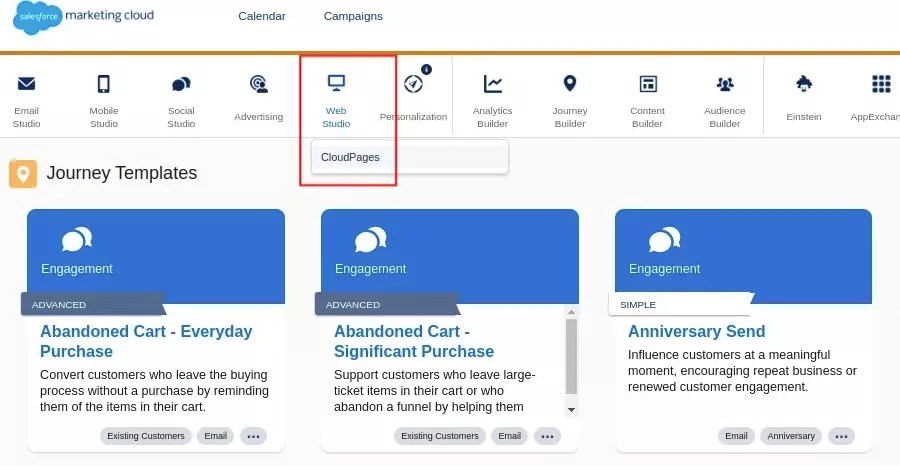
Task: Click scrollbar down arrow in Significant Purchase card
Action: coord(571,410)
